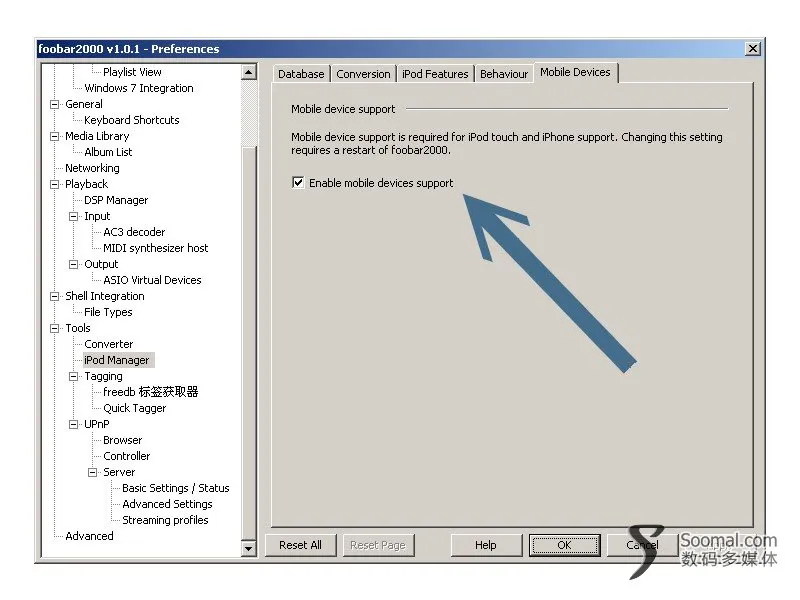Collapse the Server tree node

tap(92, 472)
